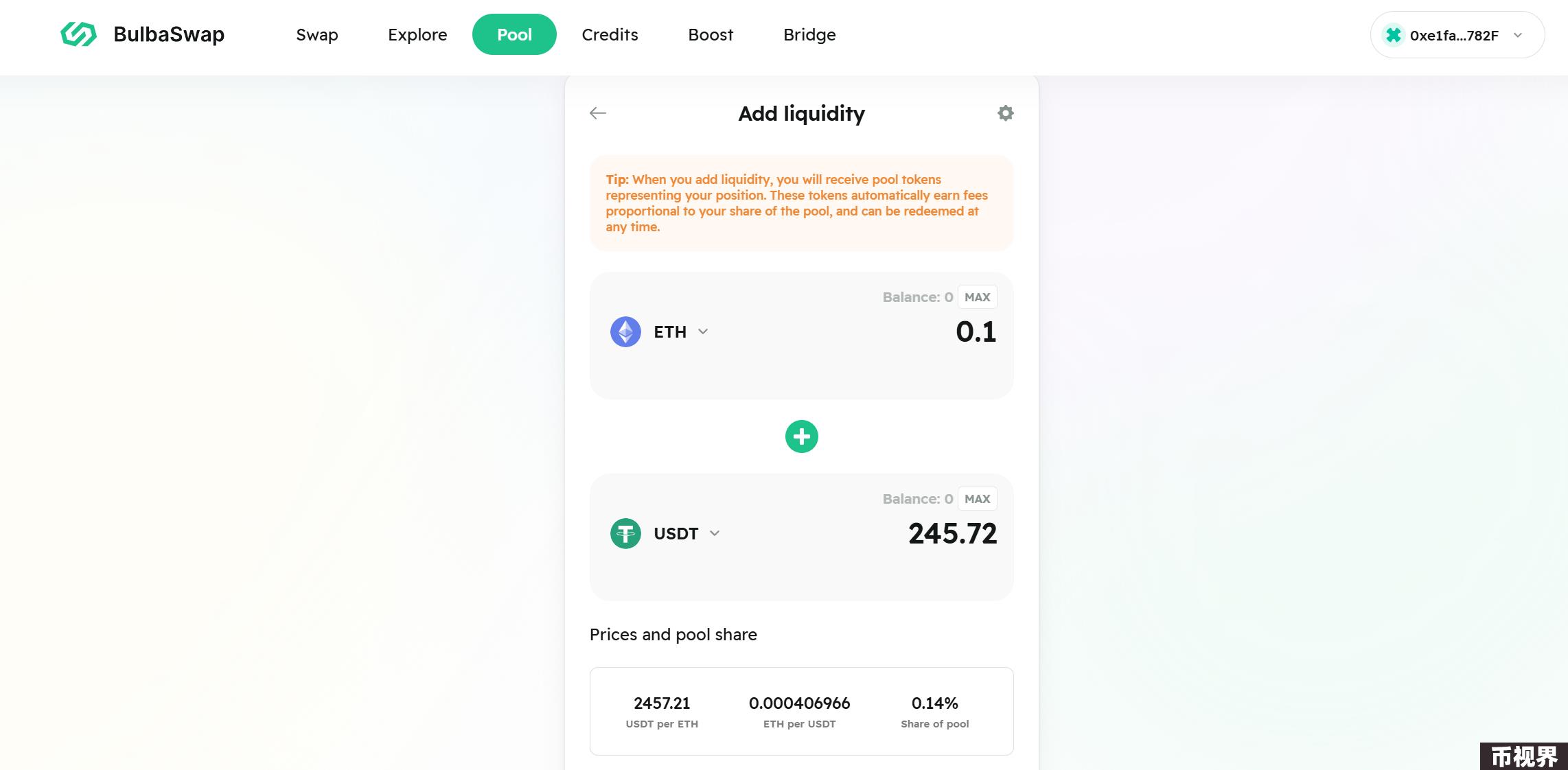Viewport: 1568px width, 770px height.
Task: Navigate to Bridge
Action: click(809, 34)
